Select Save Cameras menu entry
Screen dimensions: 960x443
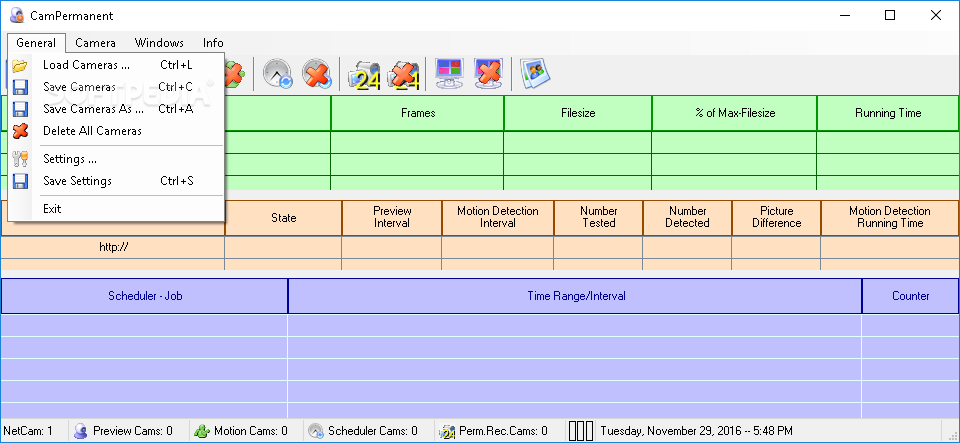116,87
